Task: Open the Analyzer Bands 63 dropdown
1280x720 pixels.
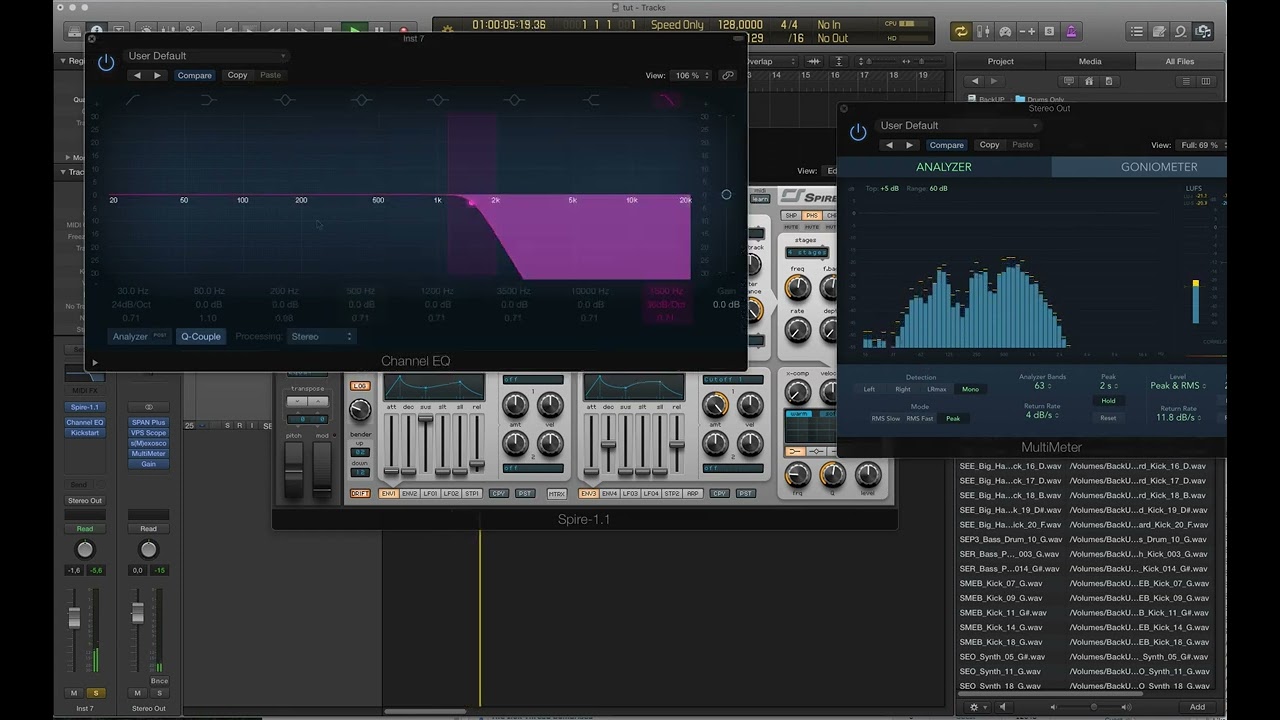Action: [1042, 386]
